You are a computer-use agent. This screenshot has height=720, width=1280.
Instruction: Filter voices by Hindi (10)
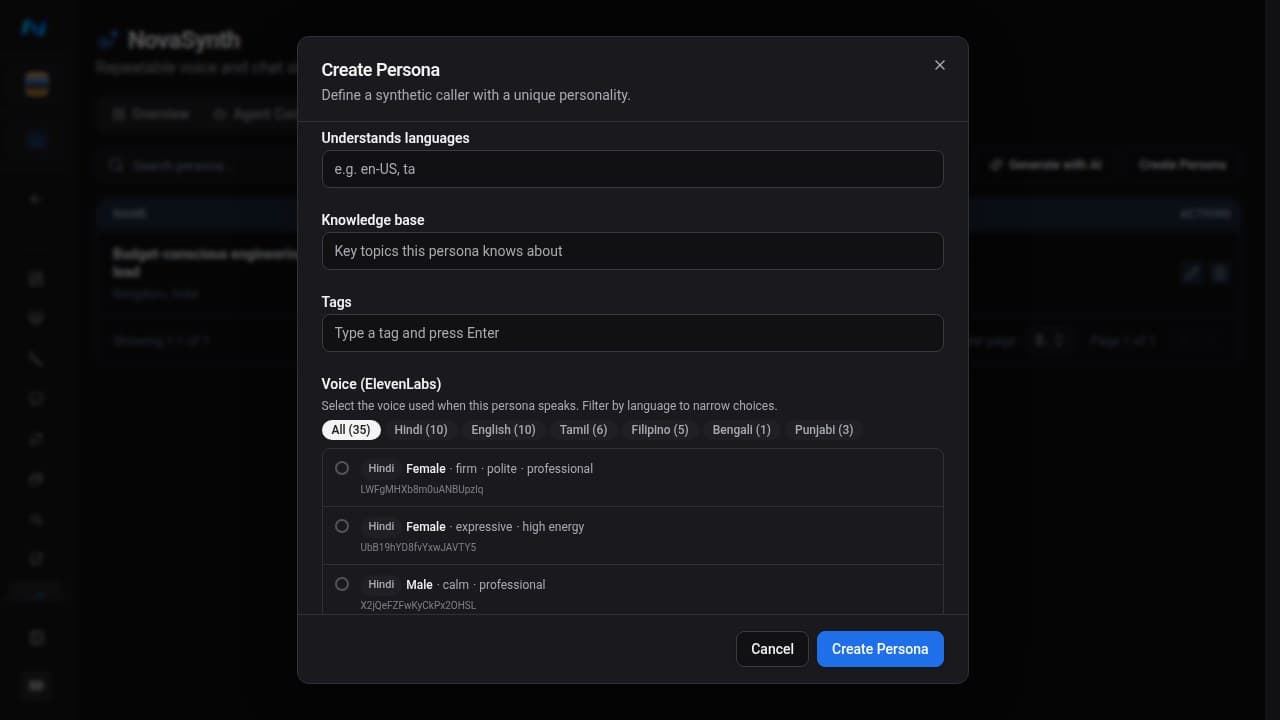coord(421,430)
